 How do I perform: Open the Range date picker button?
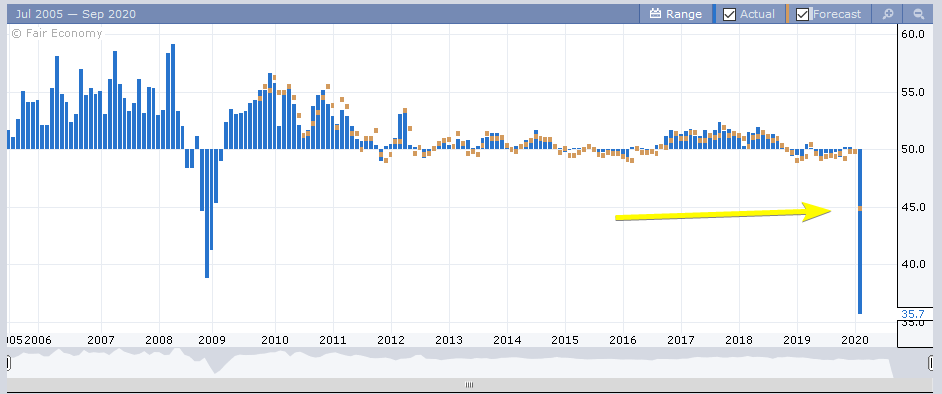[x=675, y=14]
